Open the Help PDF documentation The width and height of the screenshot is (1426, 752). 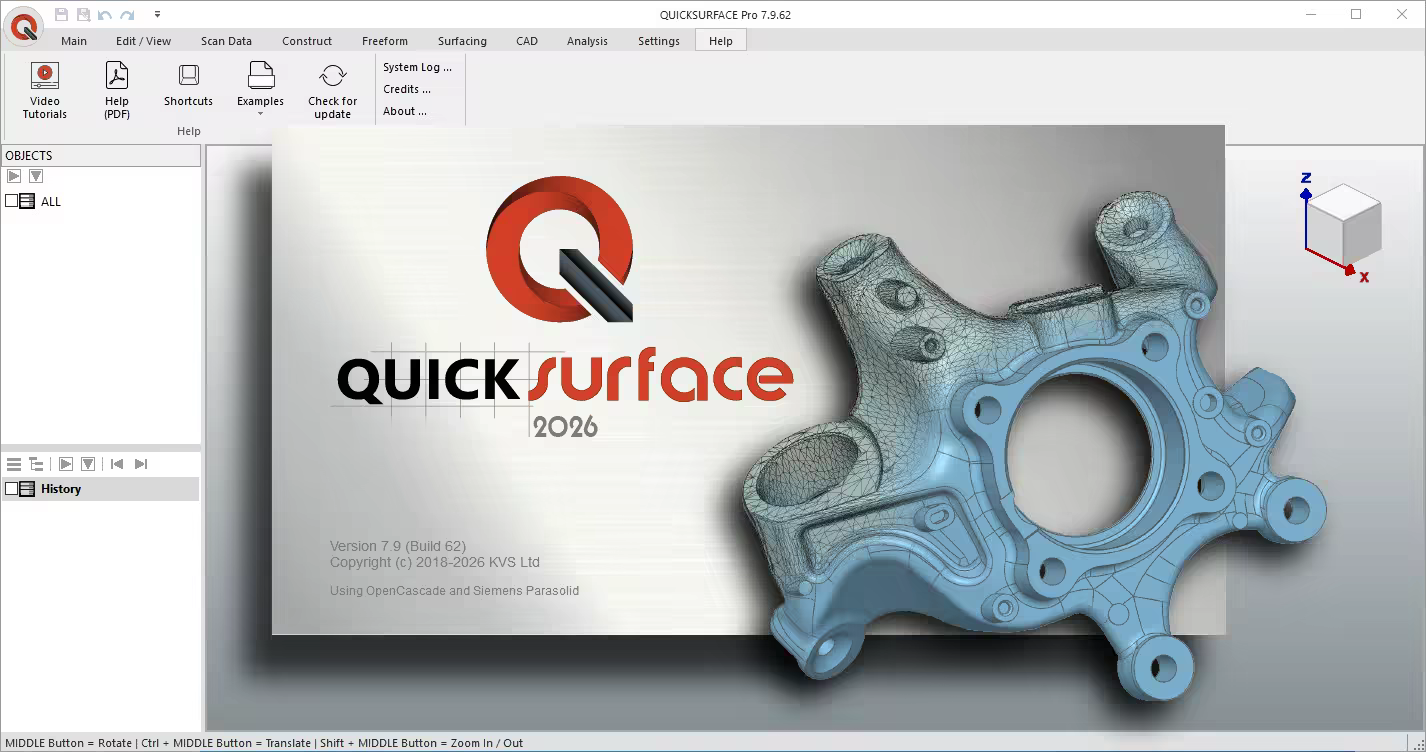[116, 88]
